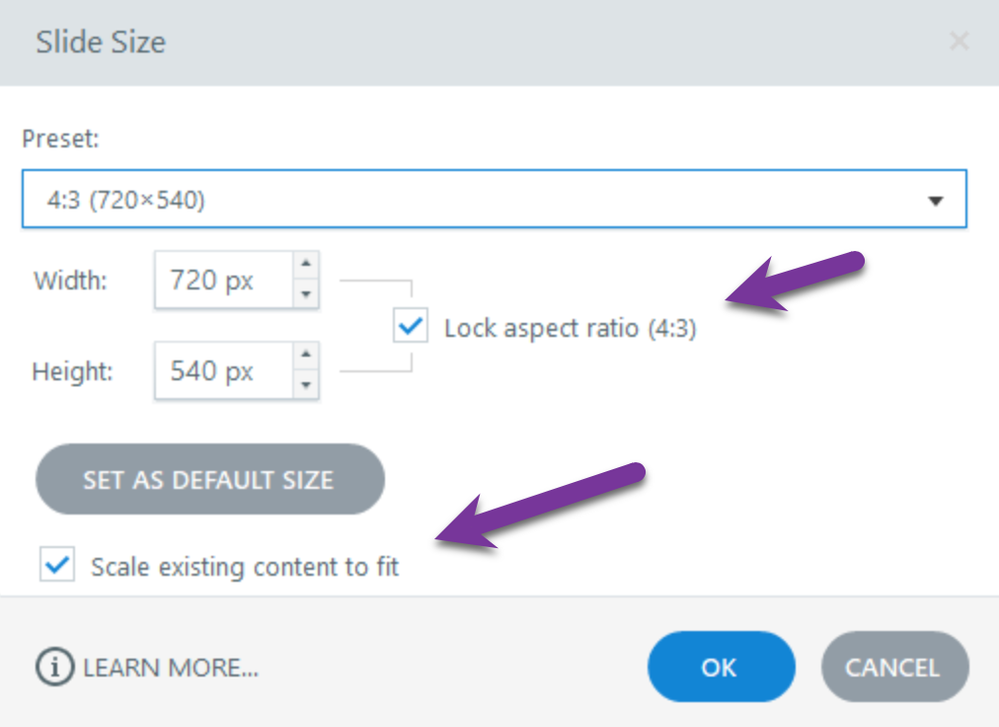Uncheck the Lock aspect ratio checkbox
Image resolution: width=999 pixels, height=727 pixels.
(x=410, y=327)
